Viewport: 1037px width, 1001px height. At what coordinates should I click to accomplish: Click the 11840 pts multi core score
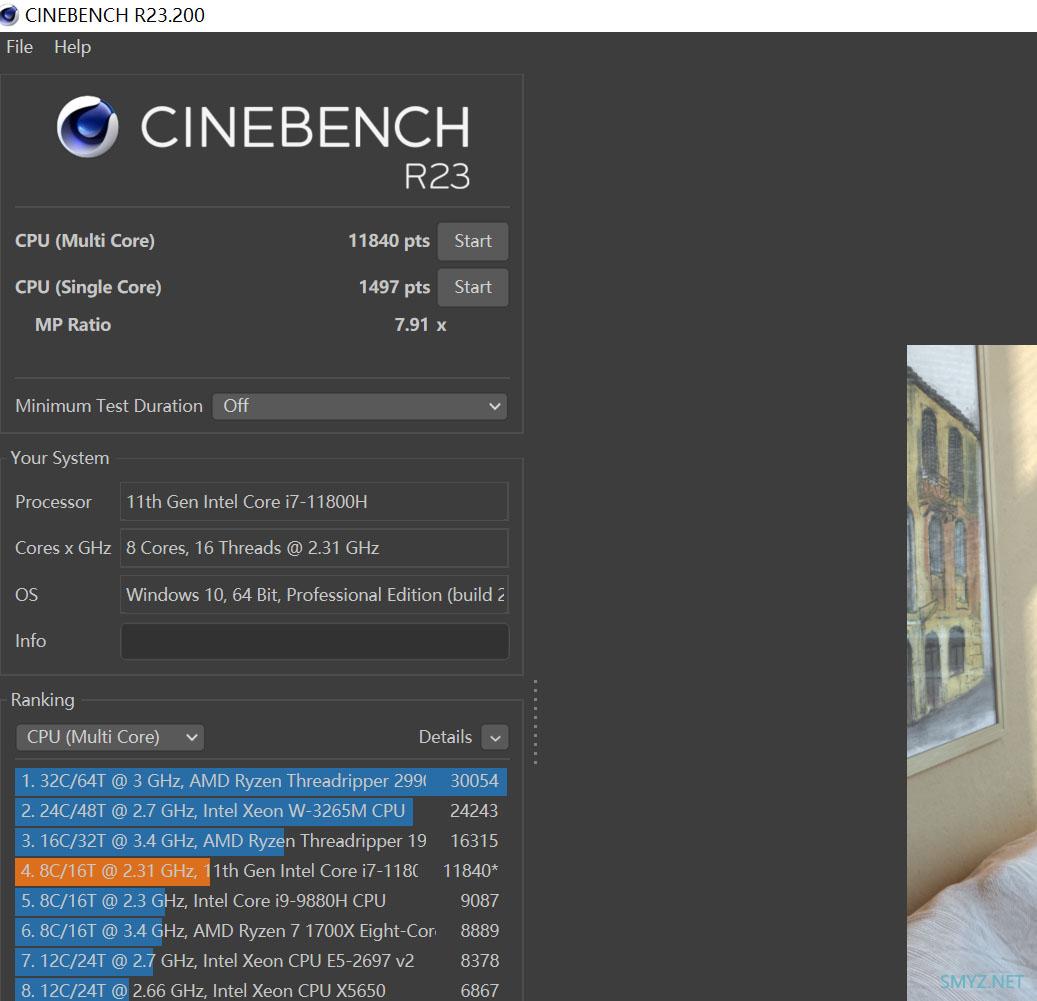coord(389,241)
